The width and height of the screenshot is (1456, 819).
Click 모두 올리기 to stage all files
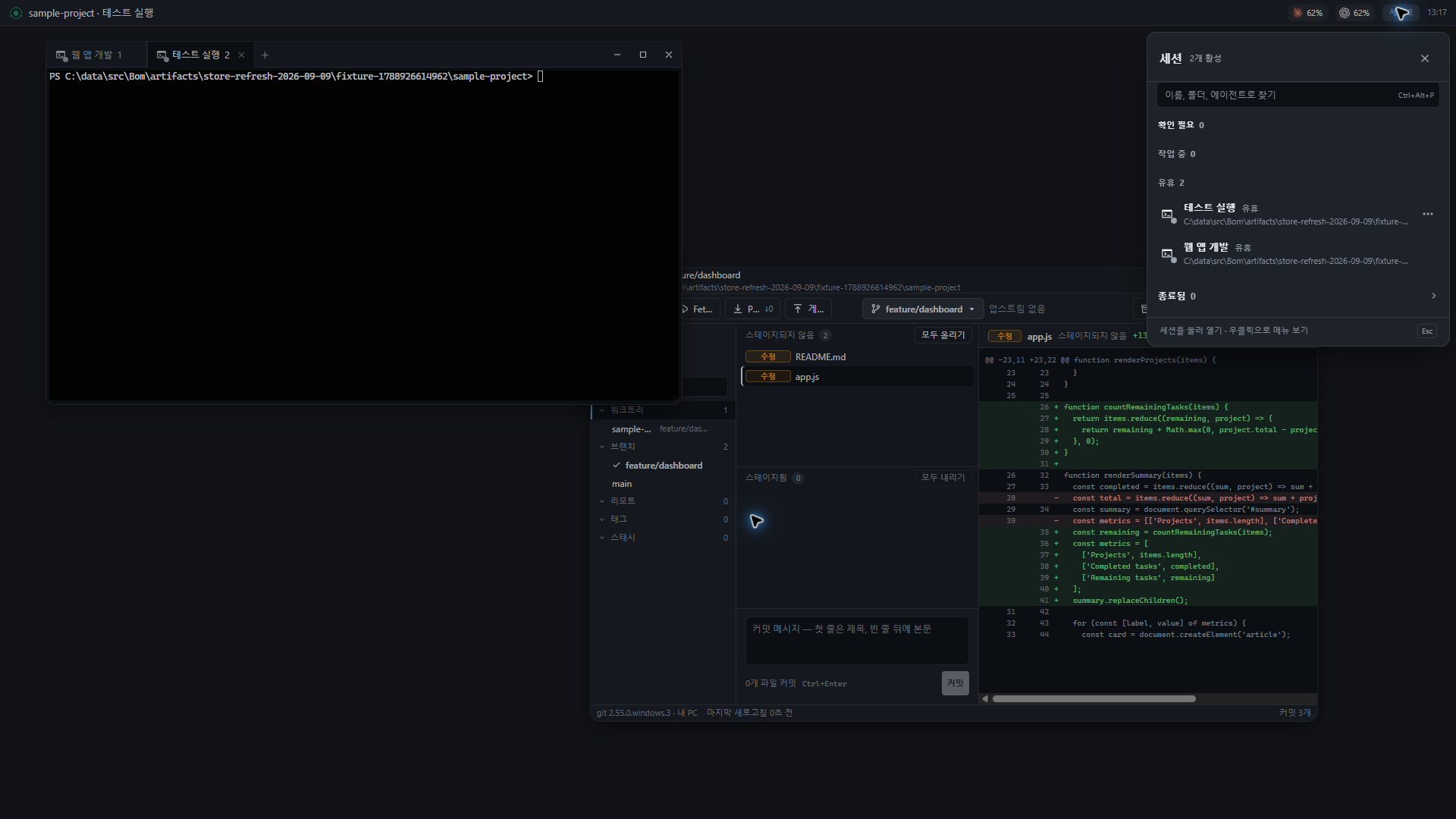tap(943, 334)
